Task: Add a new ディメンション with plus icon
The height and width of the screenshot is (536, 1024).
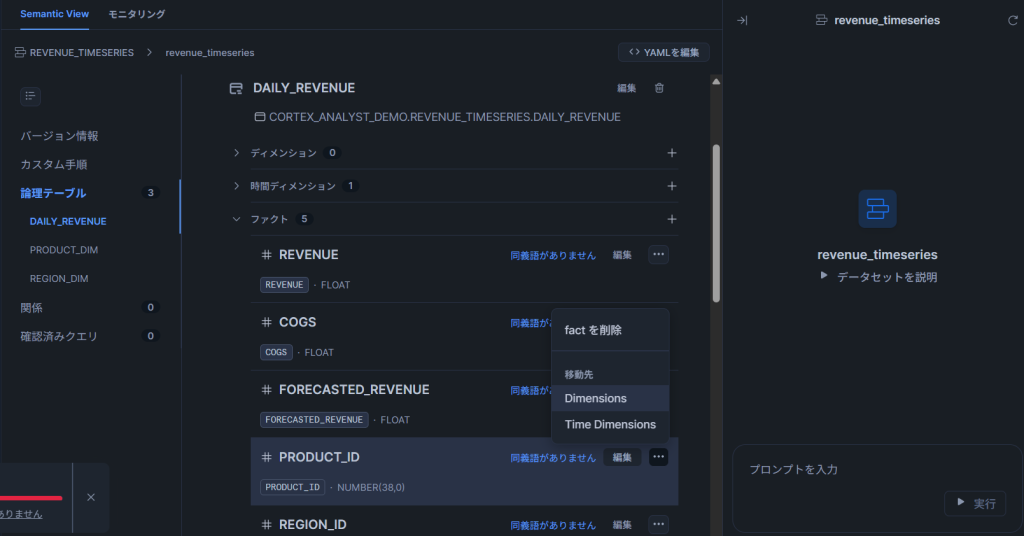Action: coord(671,153)
